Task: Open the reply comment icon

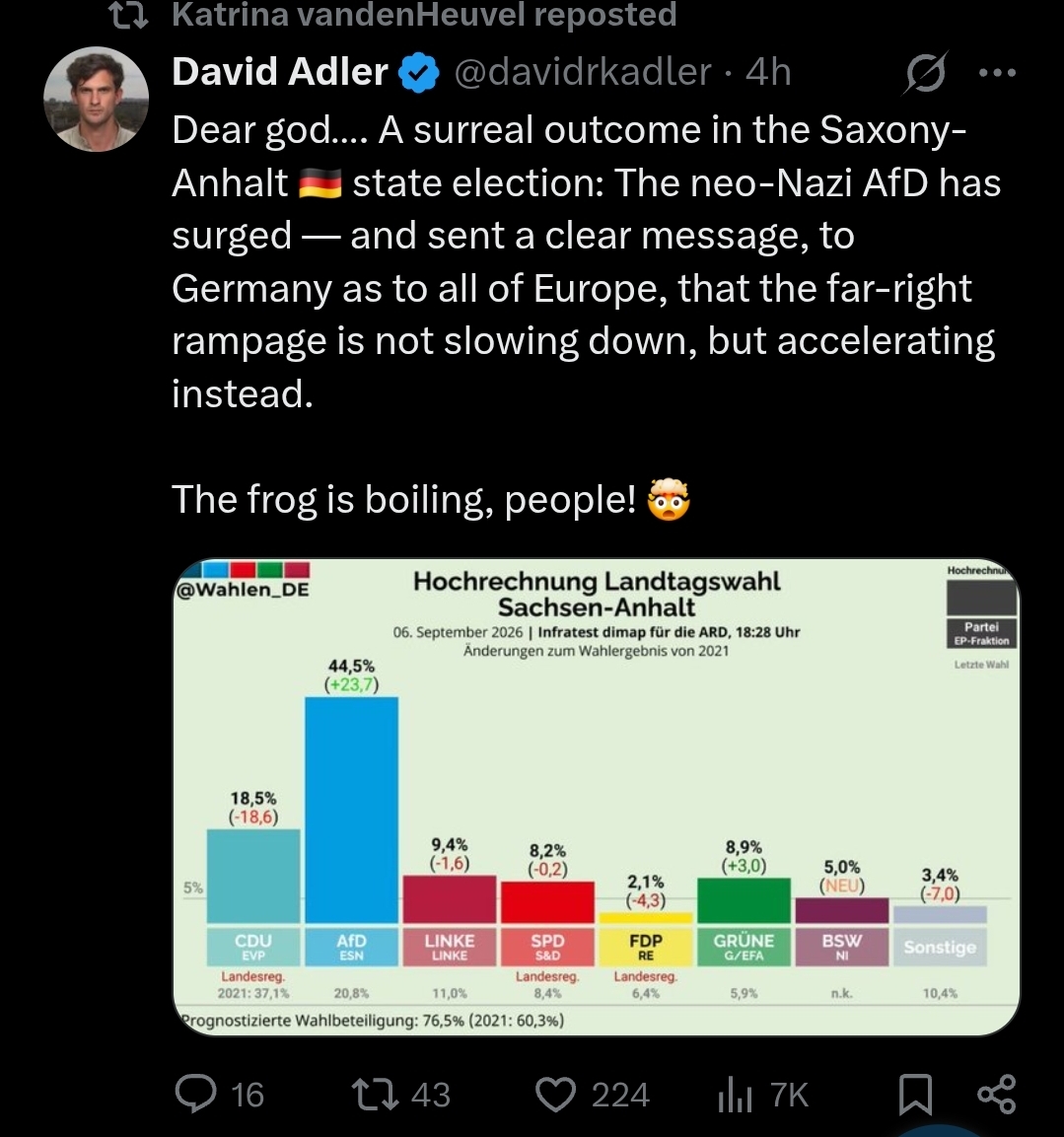Action: [196, 1094]
